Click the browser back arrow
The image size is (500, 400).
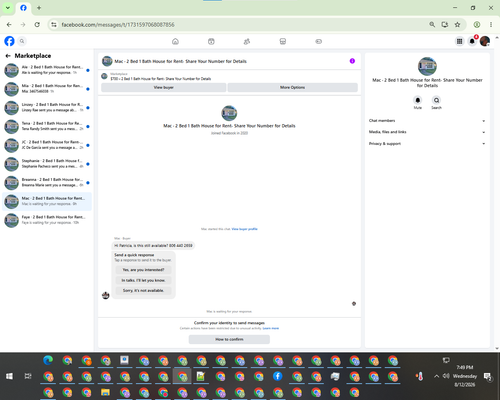[9, 25]
